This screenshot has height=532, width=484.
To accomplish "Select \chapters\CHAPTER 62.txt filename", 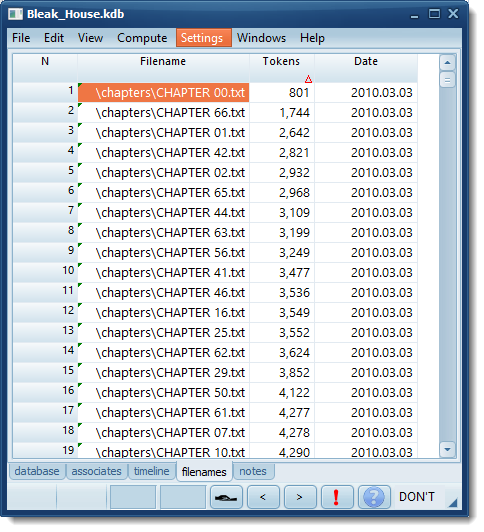I will [x=163, y=353].
